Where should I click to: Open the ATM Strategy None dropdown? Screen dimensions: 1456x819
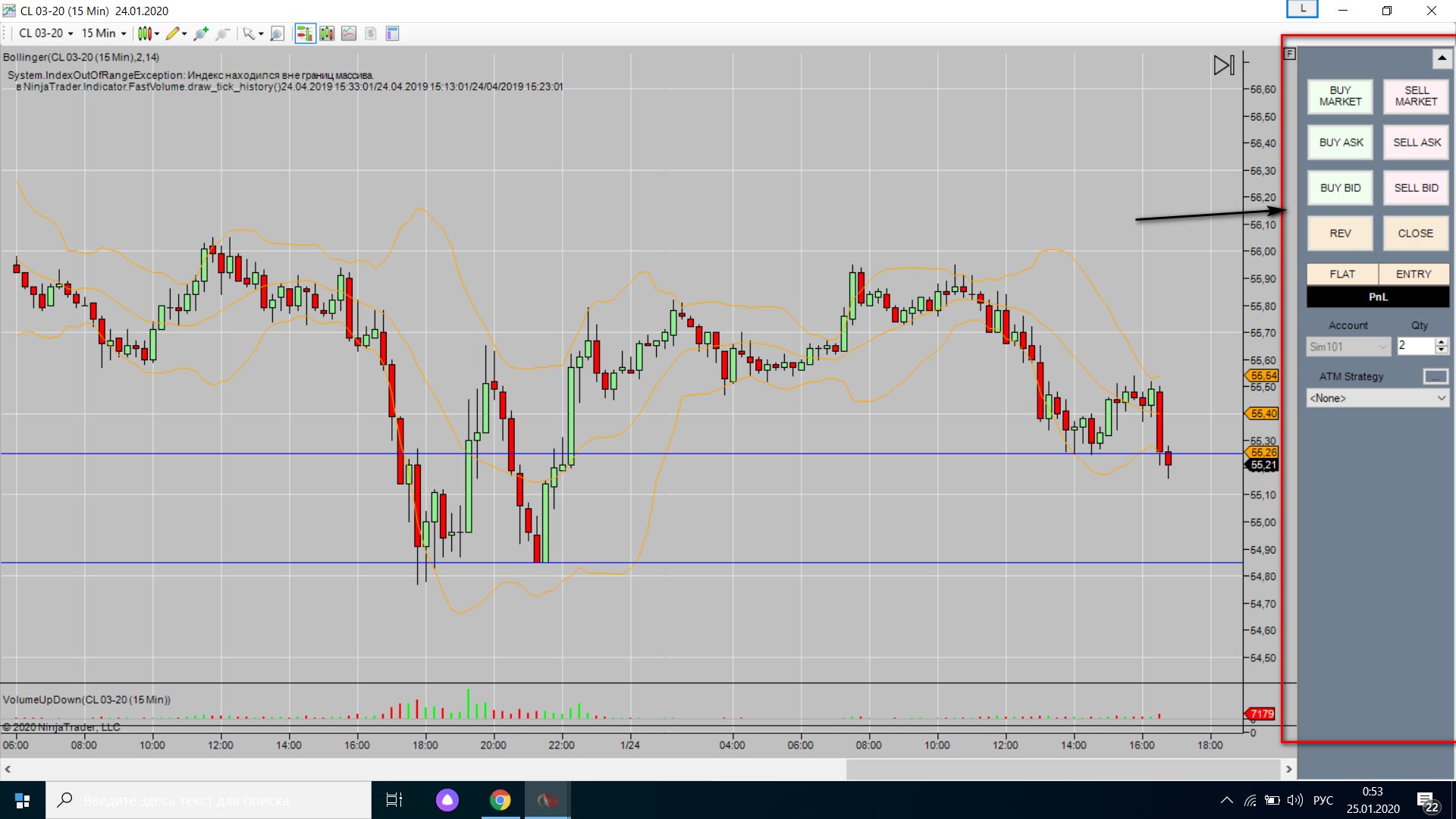tap(1377, 398)
